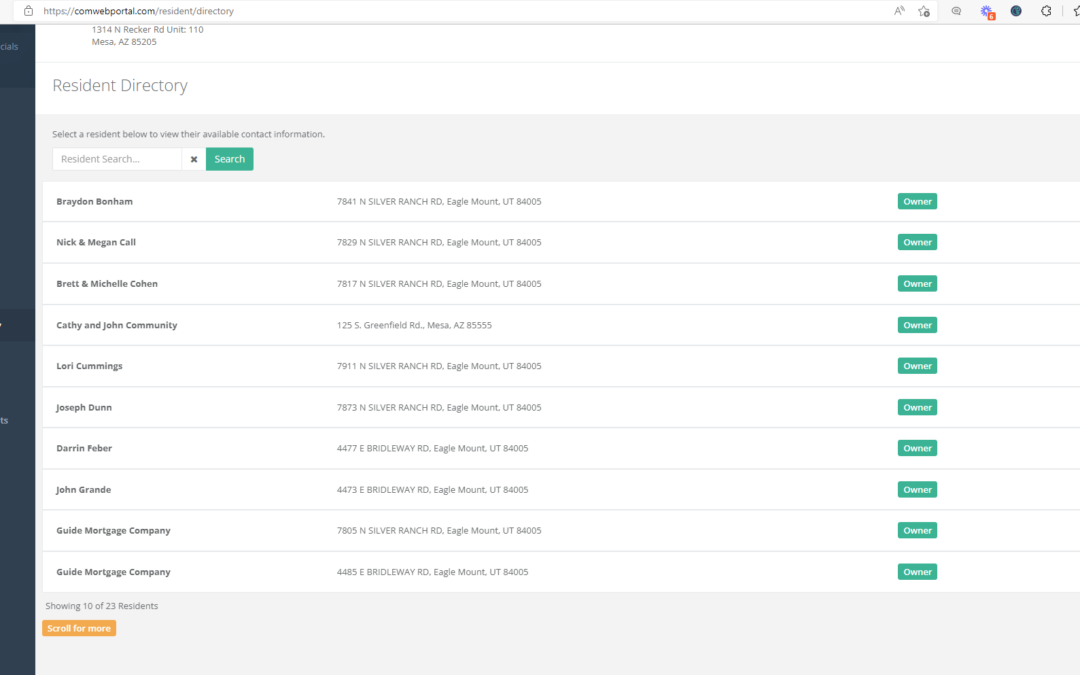Type in the Resident Search field
The width and height of the screenshot is (1080, 675).
tap(117, 159)
